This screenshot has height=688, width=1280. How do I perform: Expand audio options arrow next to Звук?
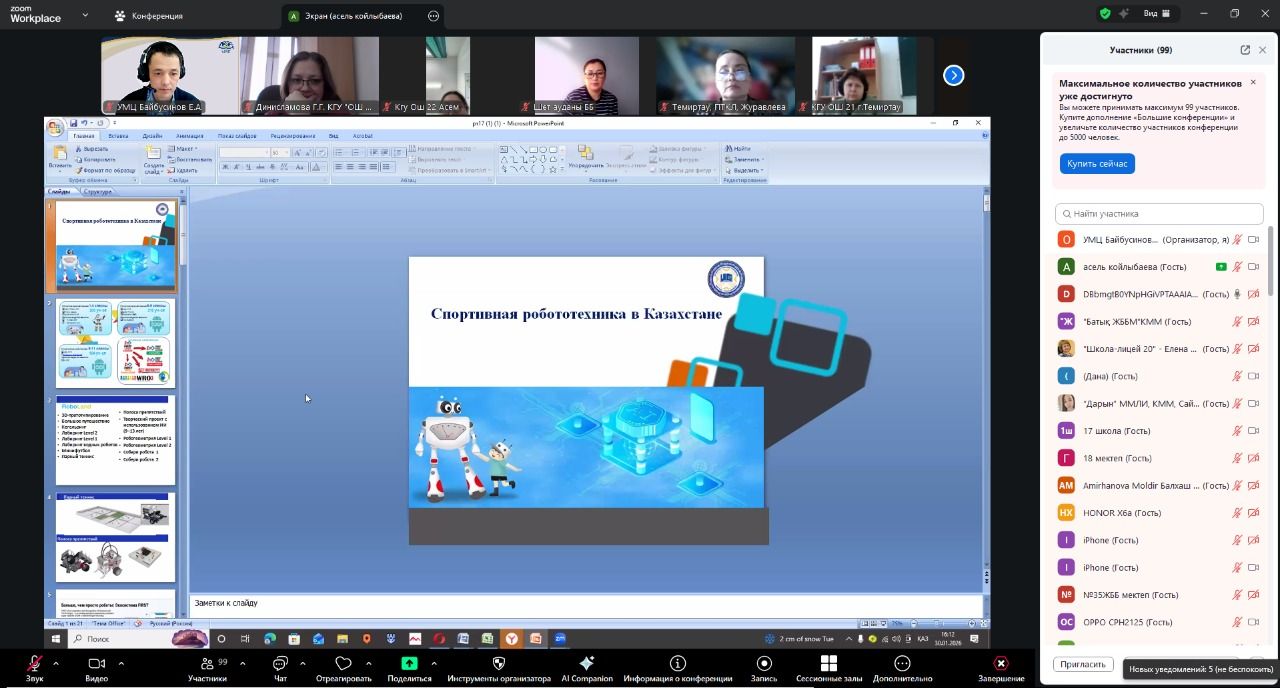pyautogui.click(x=56, y=663)
